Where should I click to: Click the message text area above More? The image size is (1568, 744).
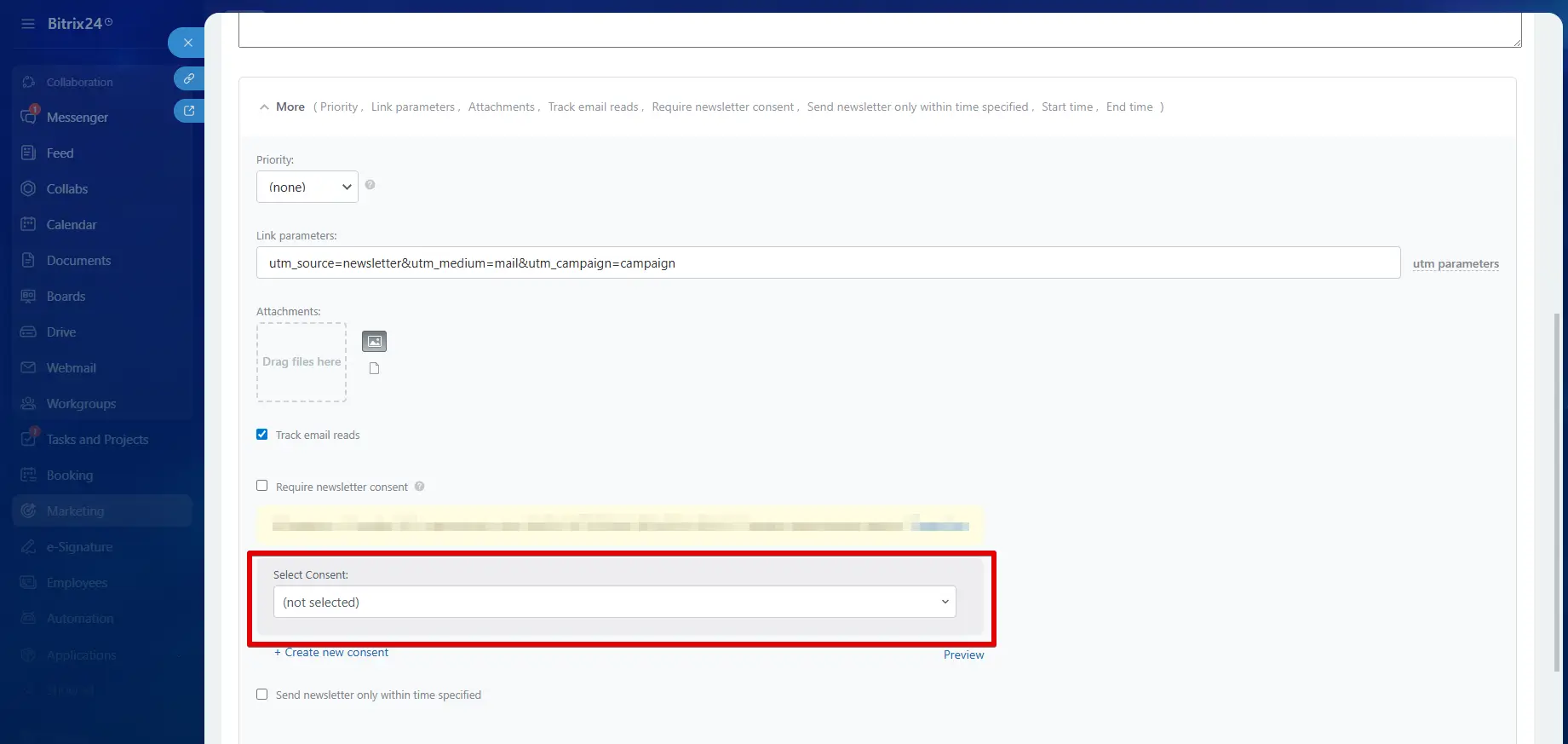click(880, 30)
